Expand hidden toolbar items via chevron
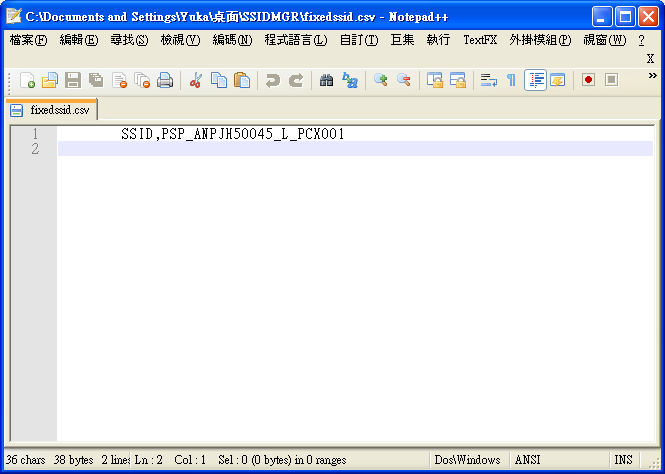This screenshot has width=665, height=474. 652,76
